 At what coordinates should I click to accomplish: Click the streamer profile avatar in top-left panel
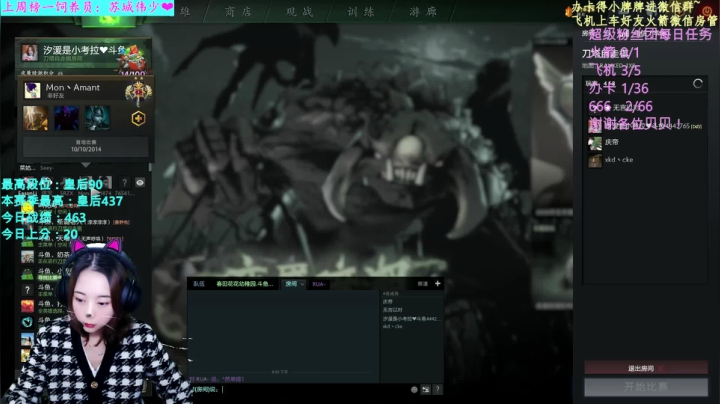pos(30,53)
